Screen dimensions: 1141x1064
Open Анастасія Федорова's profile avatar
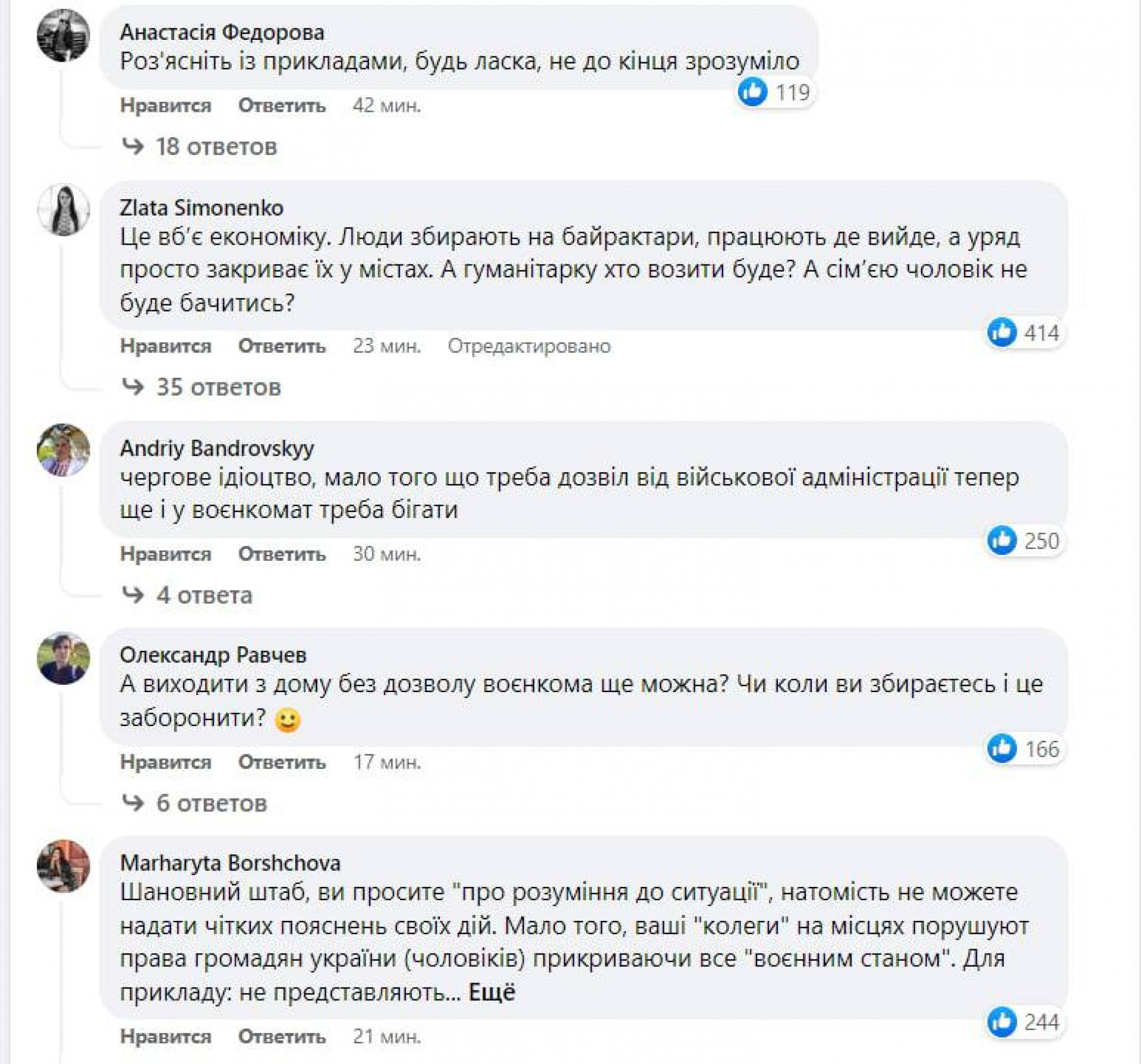pos(63,36)
